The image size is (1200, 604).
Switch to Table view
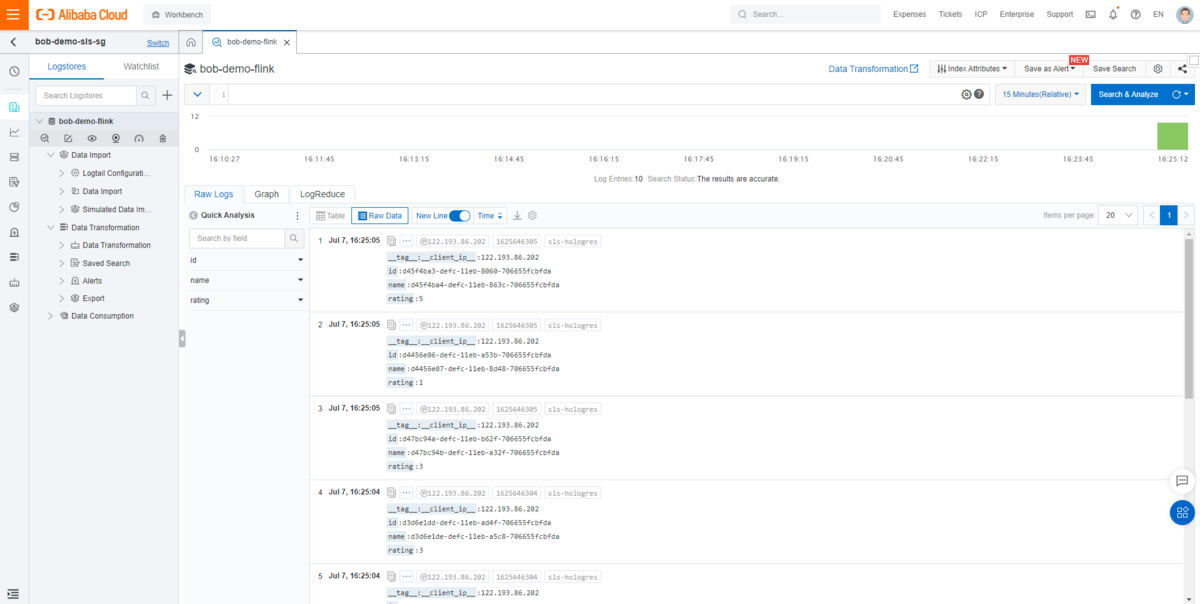[330, 215]
